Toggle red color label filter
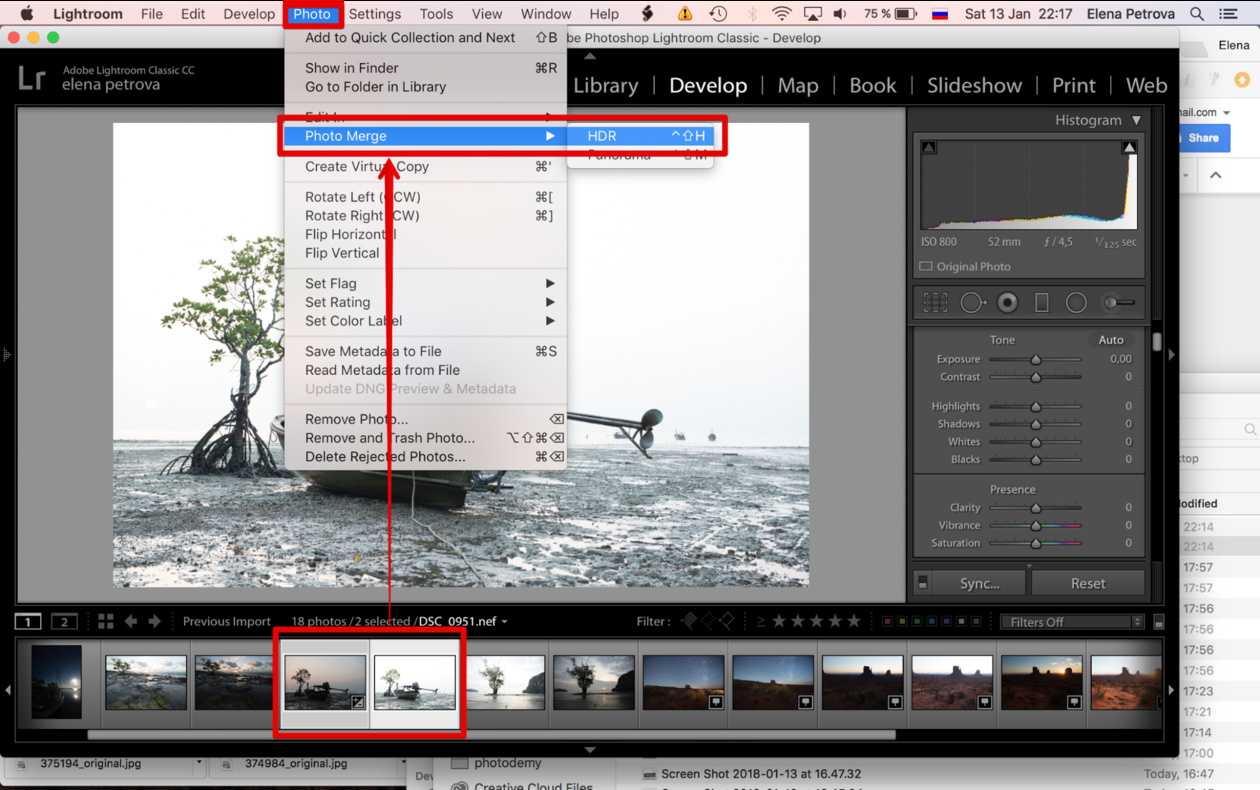 [x=887, y=622]
